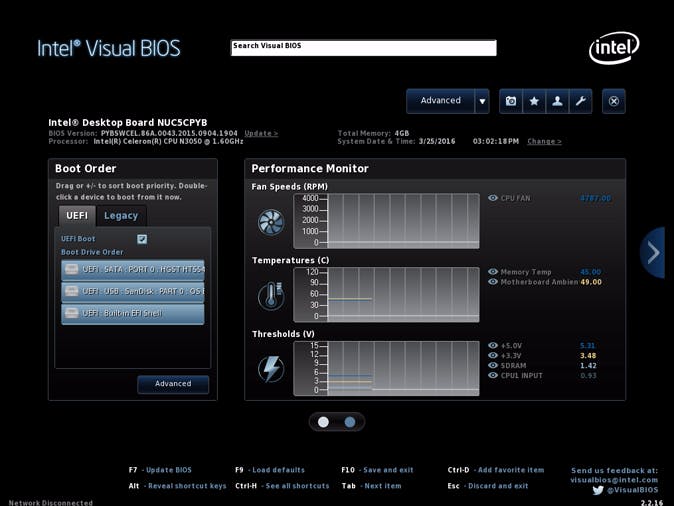Click drive icon of Built-in EFI Shell entry
Screen dimensions: 674x506
pos(71,313)
